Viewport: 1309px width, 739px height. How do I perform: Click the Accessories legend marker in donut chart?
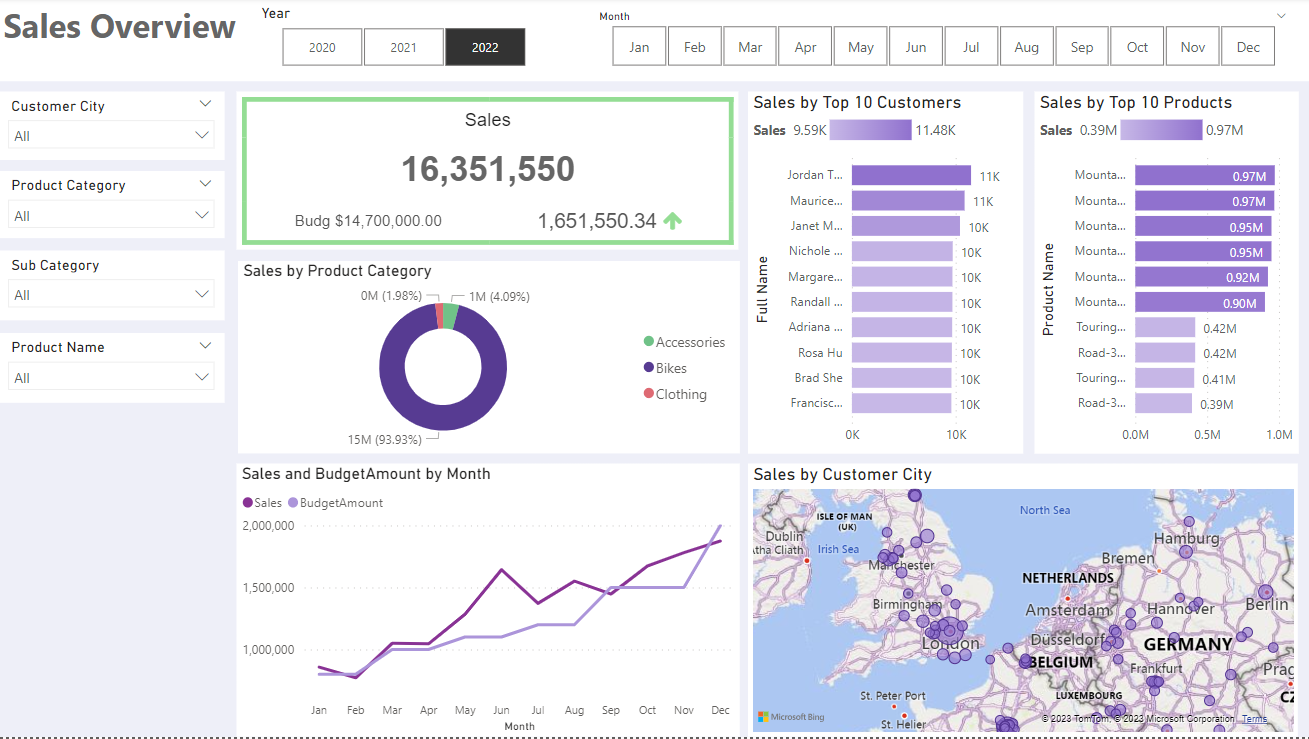[x=649, y=342]
